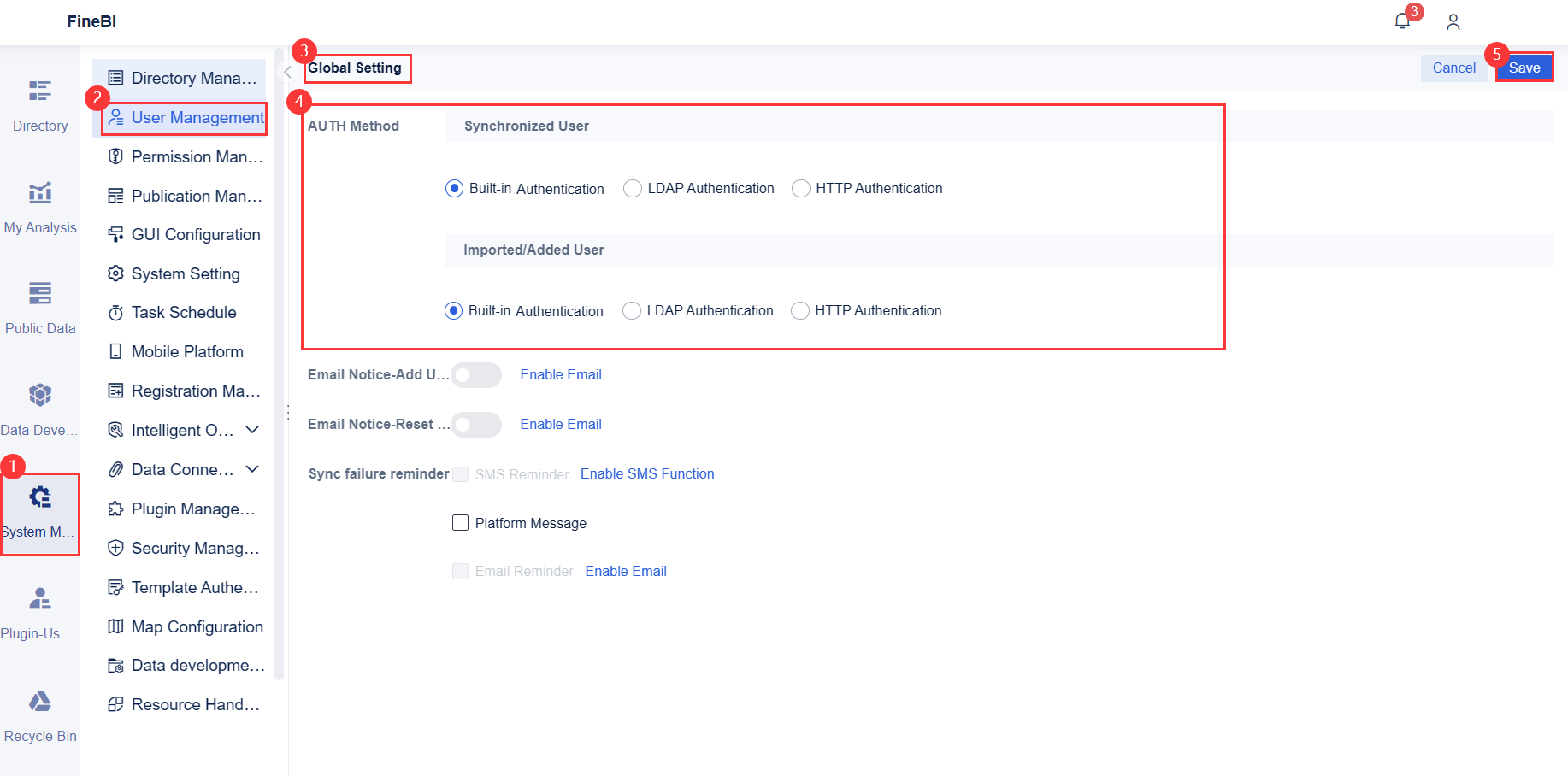The width and height of the screenshot is (1568, 776).
Task: Check the Platform Message checkbox
Action: (x=460, y=522)
